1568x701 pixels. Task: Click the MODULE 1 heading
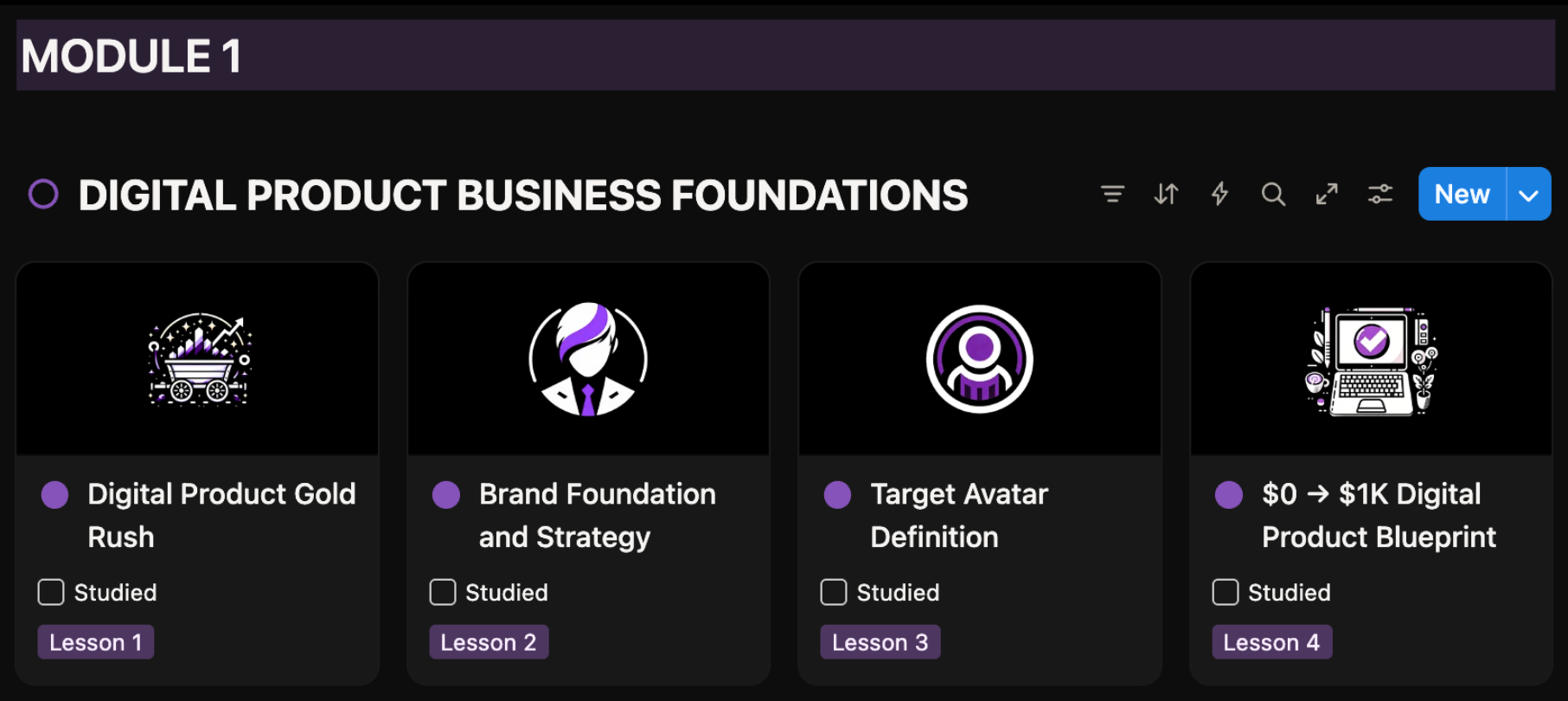(131, 56)
